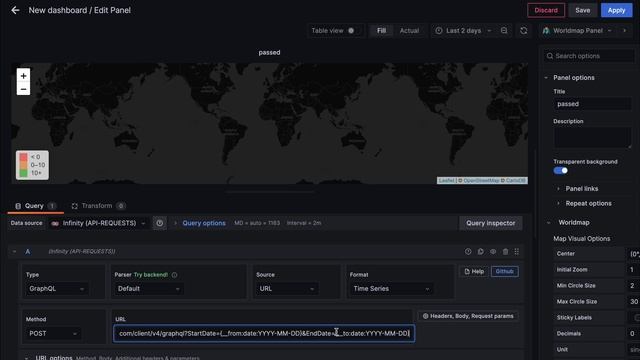This screenshot has width=640, height=360.
Task: Click the Save button
Action: (582, 10)
